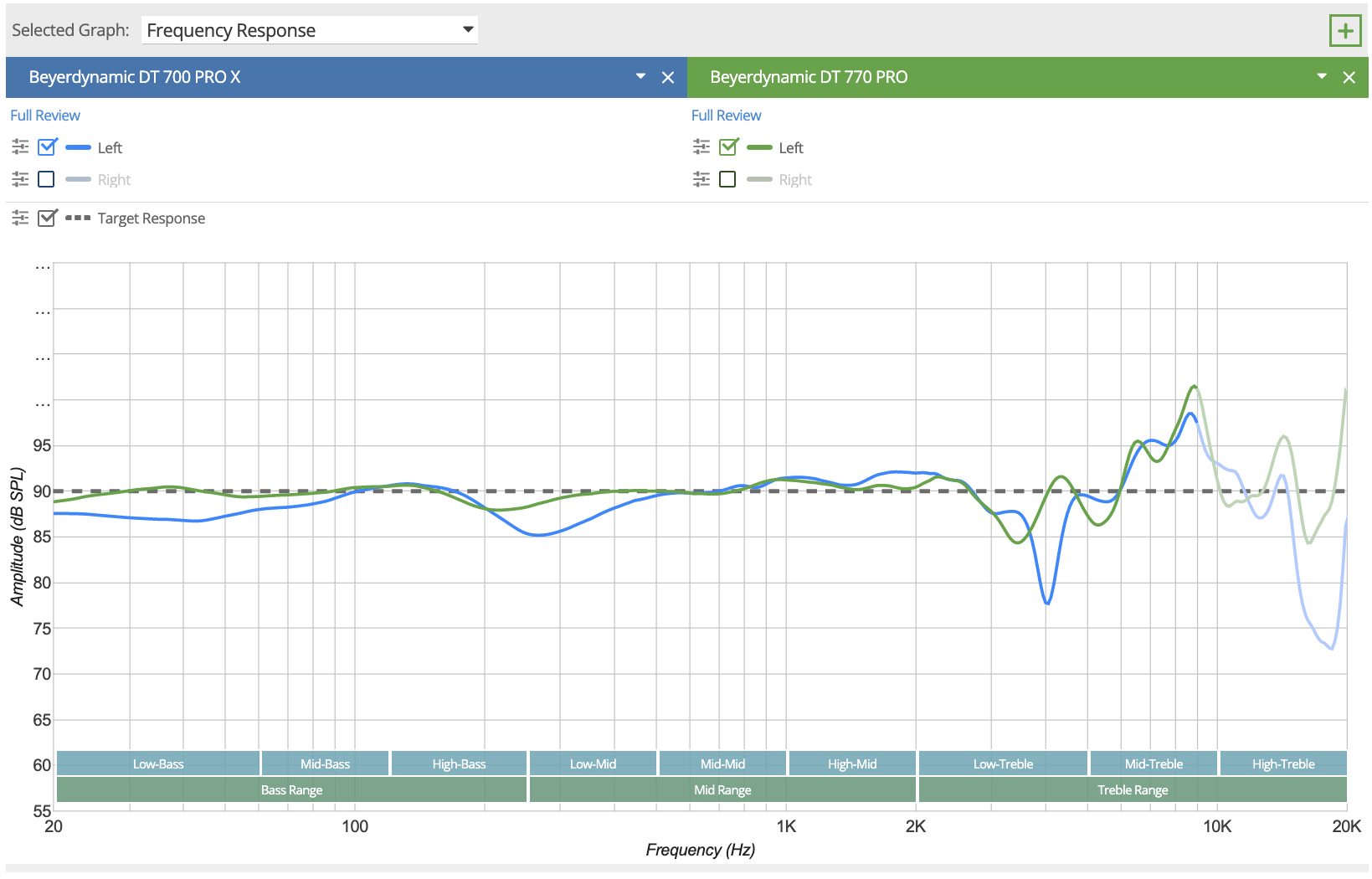This screenshot has width=1372, height=879.
Task: Click the 75 amplitude axis label
Action: click(42, 628)
